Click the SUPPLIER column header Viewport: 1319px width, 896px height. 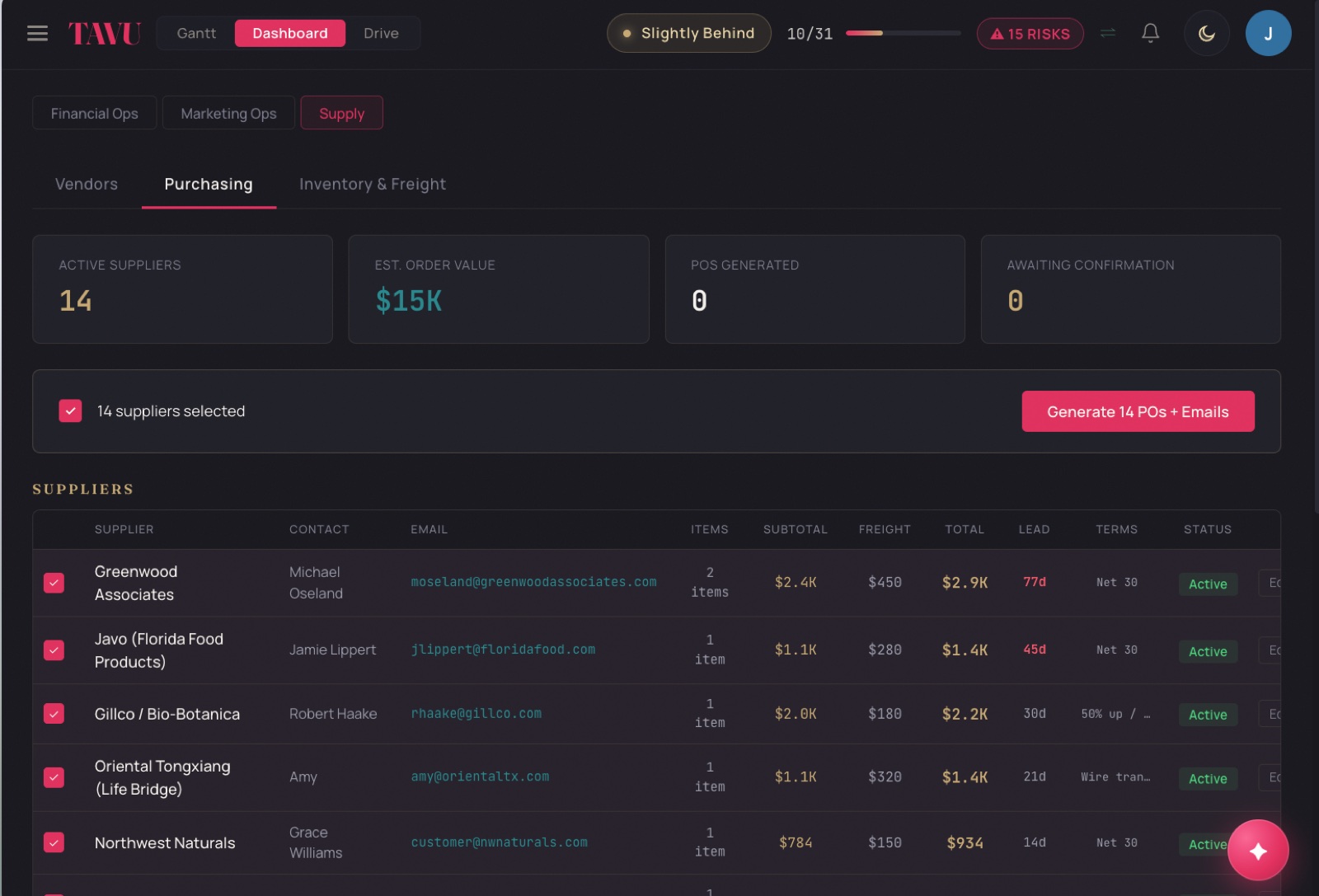[x=124, y=529]
